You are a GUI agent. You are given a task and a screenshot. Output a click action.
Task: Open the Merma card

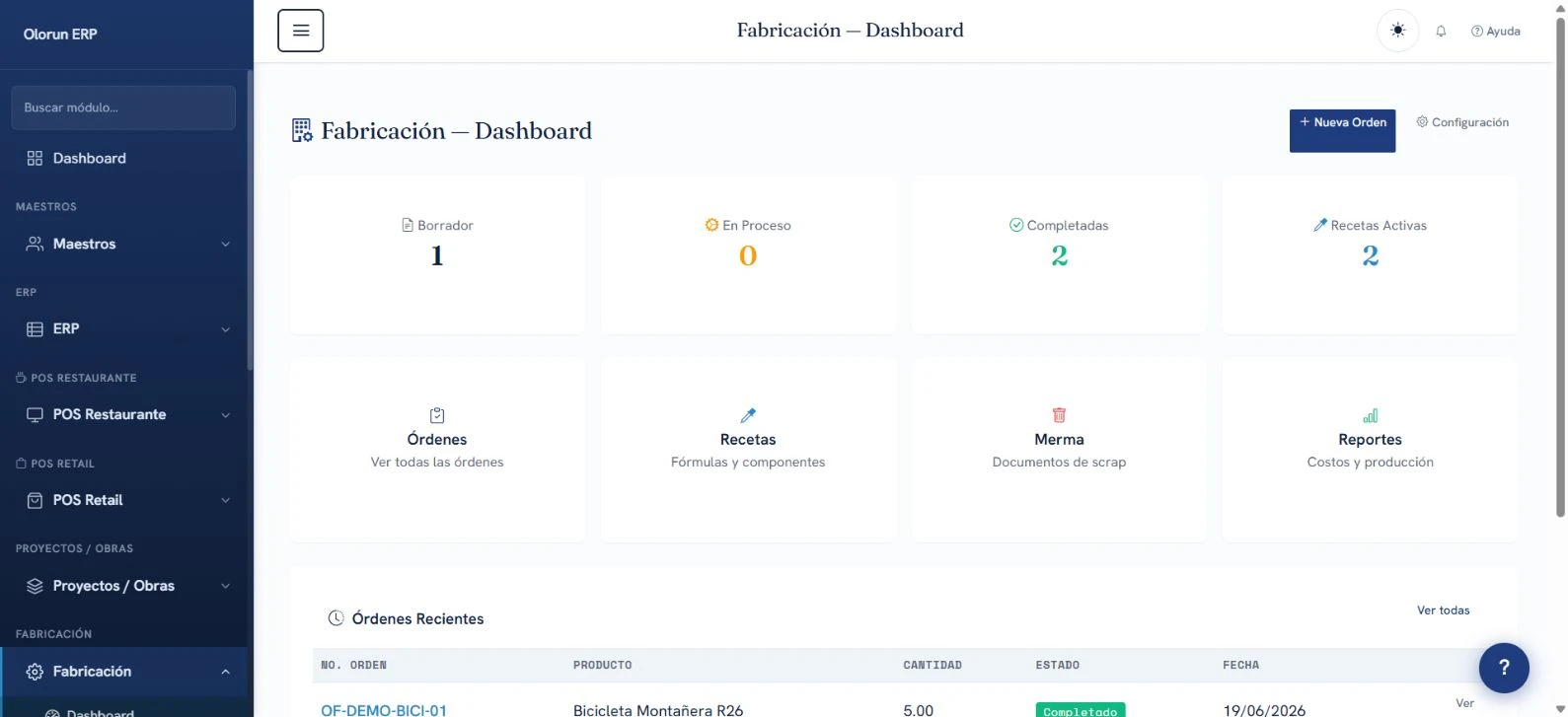tap(1059, 450)
